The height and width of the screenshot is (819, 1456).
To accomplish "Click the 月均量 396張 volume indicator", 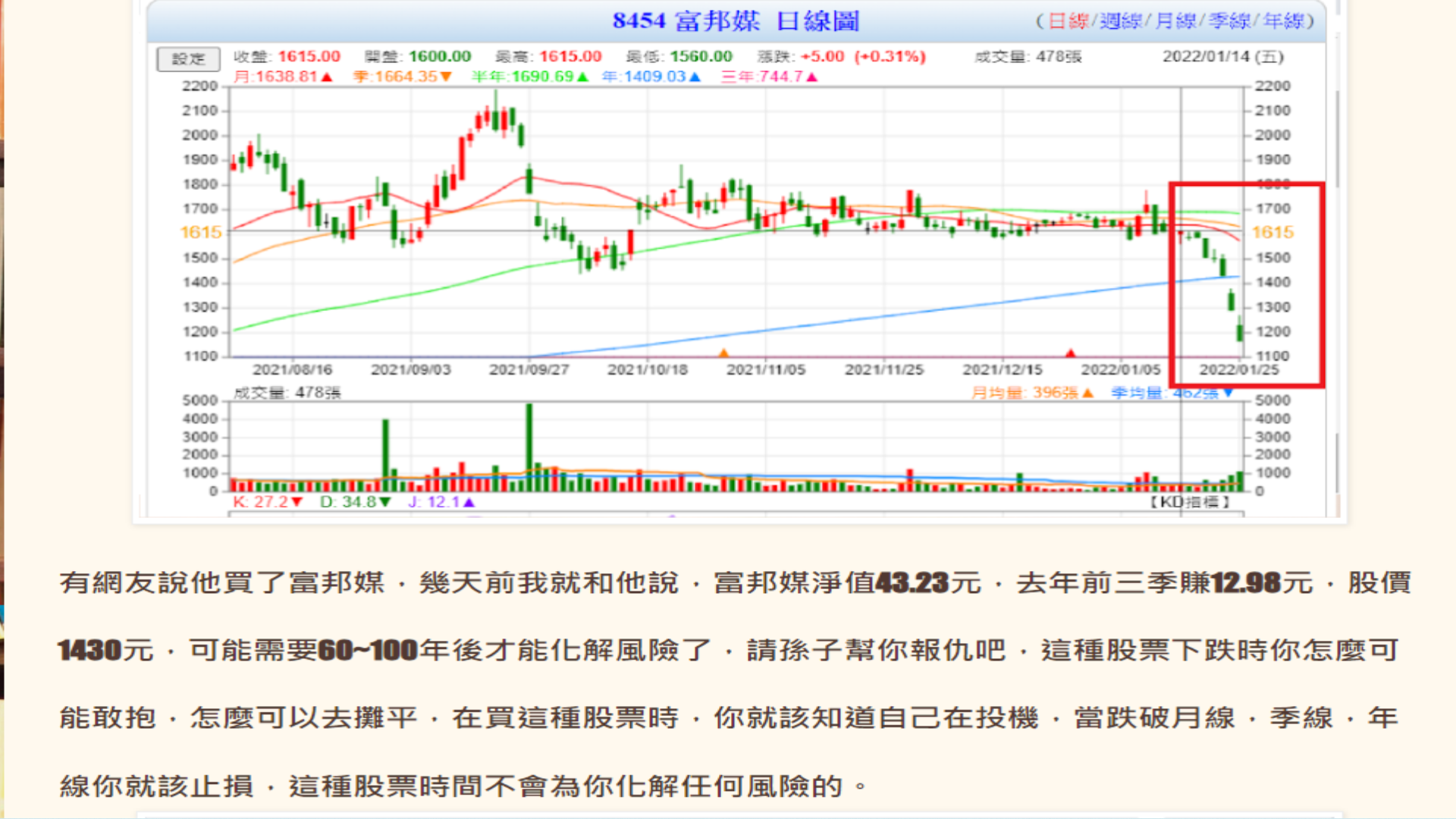I will pos(1032,393).
